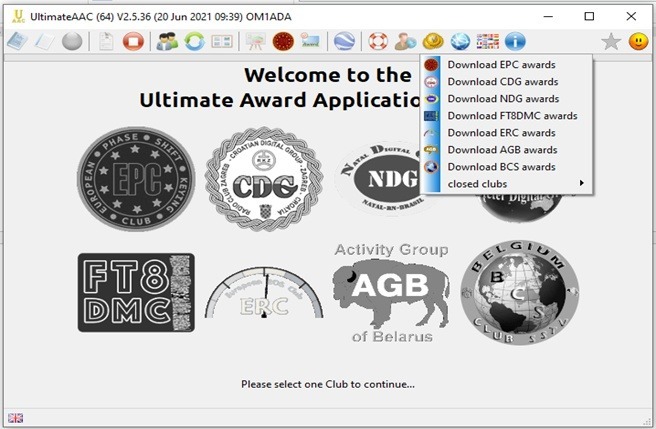
Task: Click the dark red EPC seal toolbar icon
Action: click(x=283, y=41)
